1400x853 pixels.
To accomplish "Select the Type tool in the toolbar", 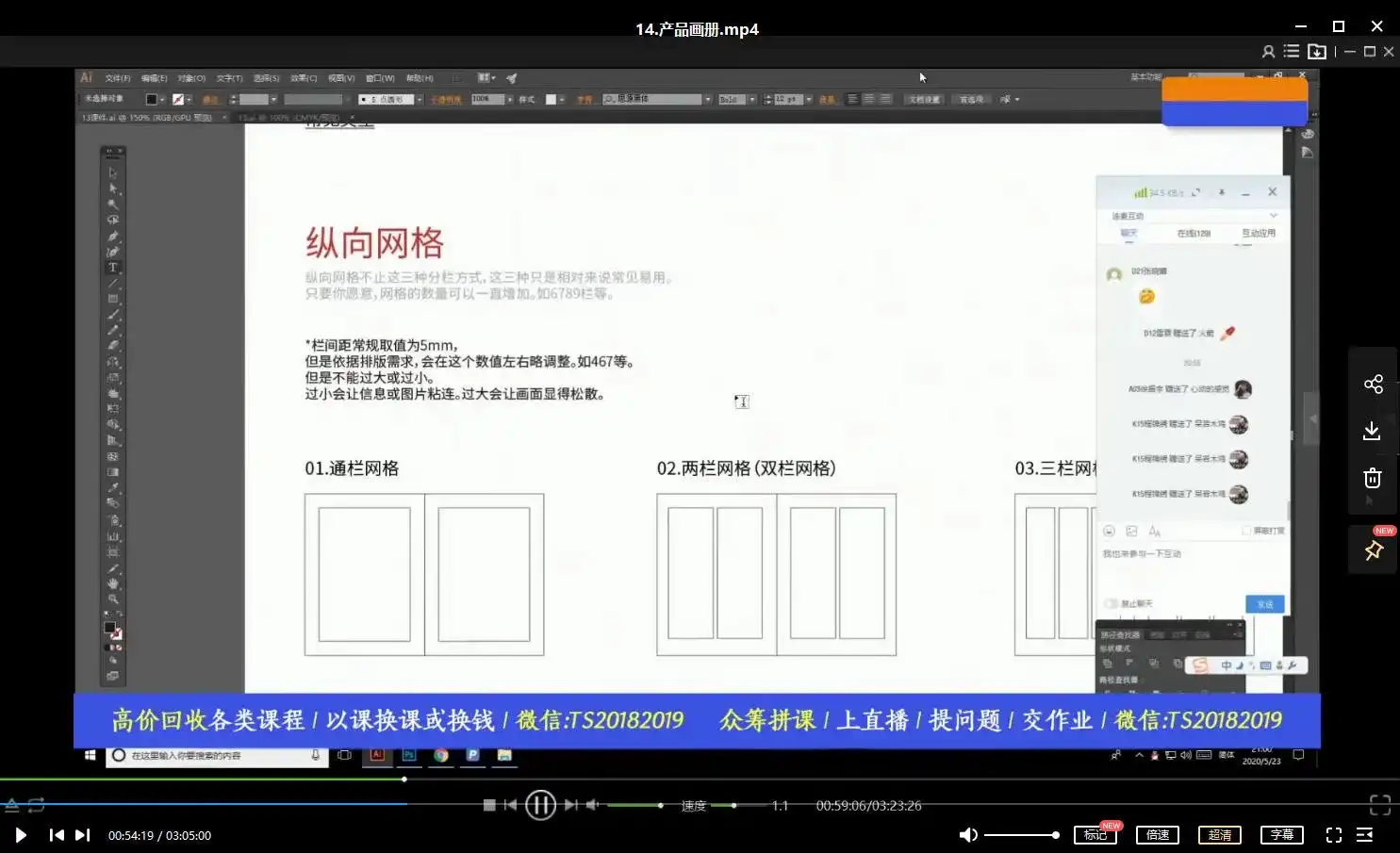I will point(112,268).
